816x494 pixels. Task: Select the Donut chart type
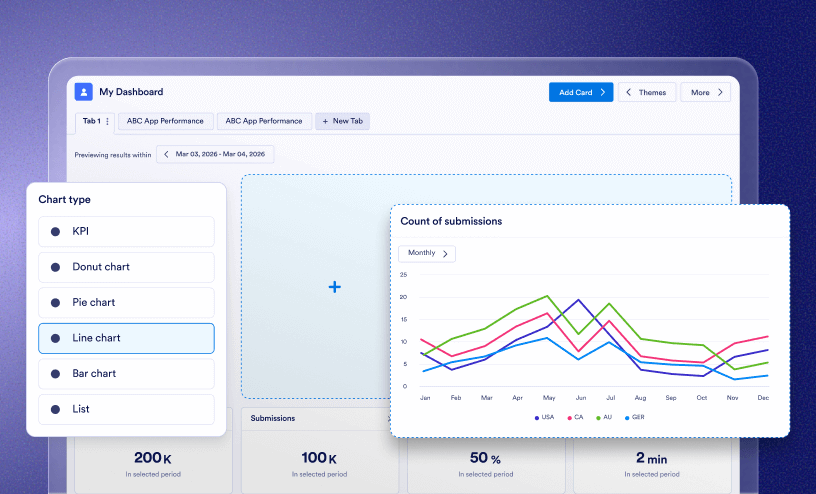[126, 267]
